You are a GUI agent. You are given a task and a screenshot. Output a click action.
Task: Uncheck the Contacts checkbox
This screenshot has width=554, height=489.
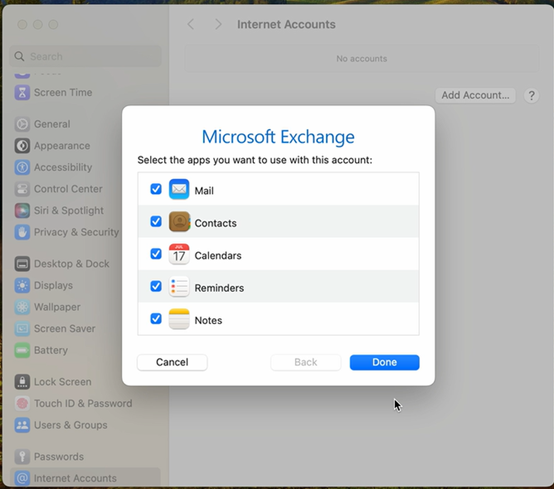[156, 222]
